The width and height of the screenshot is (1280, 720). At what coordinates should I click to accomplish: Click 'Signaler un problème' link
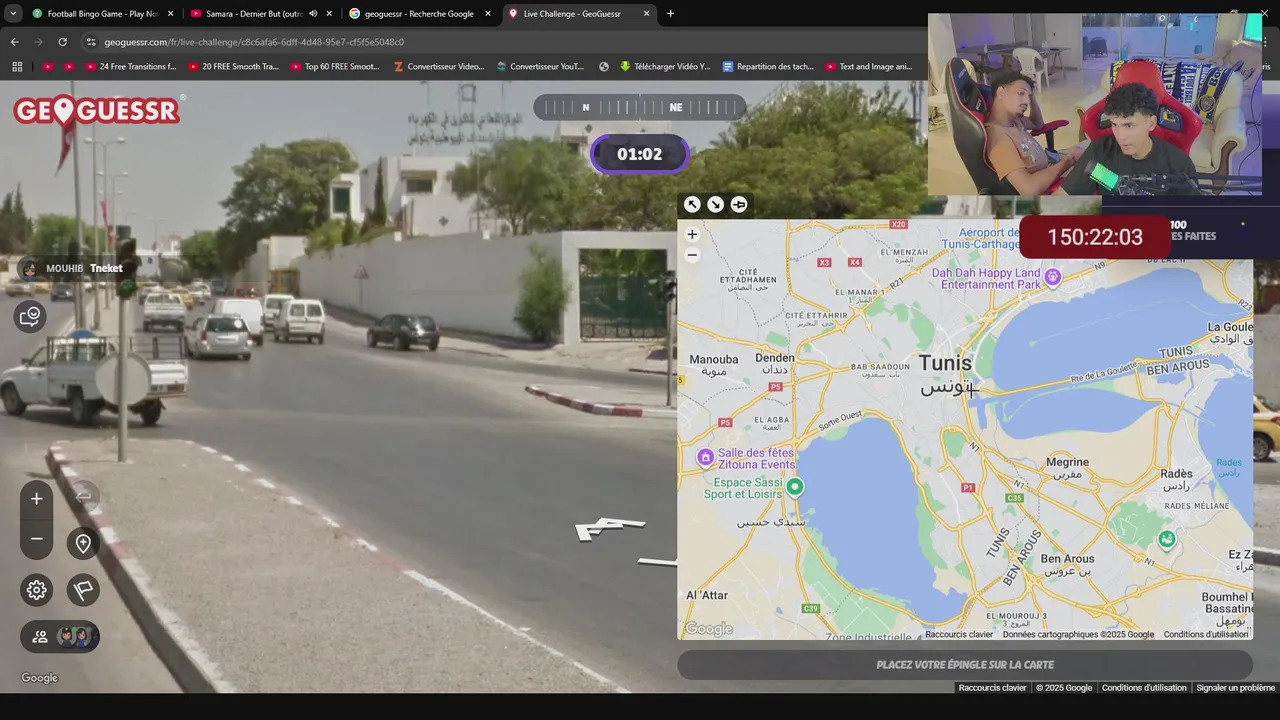1236,688
